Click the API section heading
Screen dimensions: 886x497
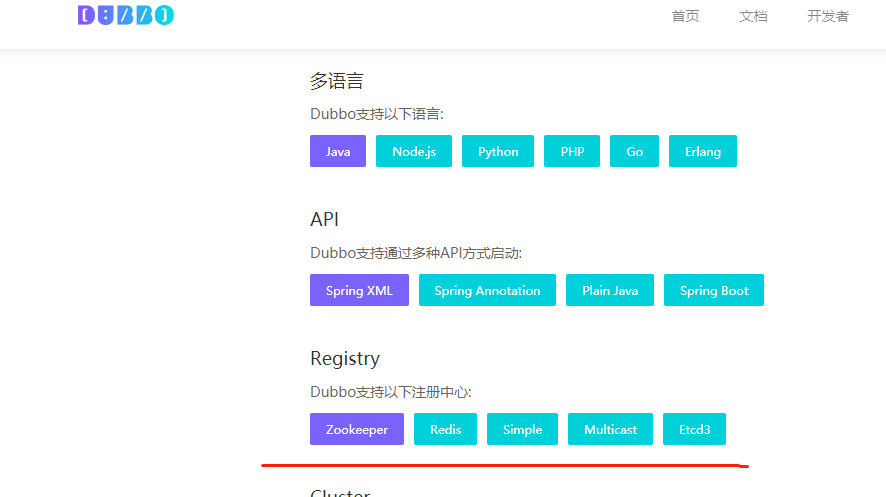click(324, 219)
